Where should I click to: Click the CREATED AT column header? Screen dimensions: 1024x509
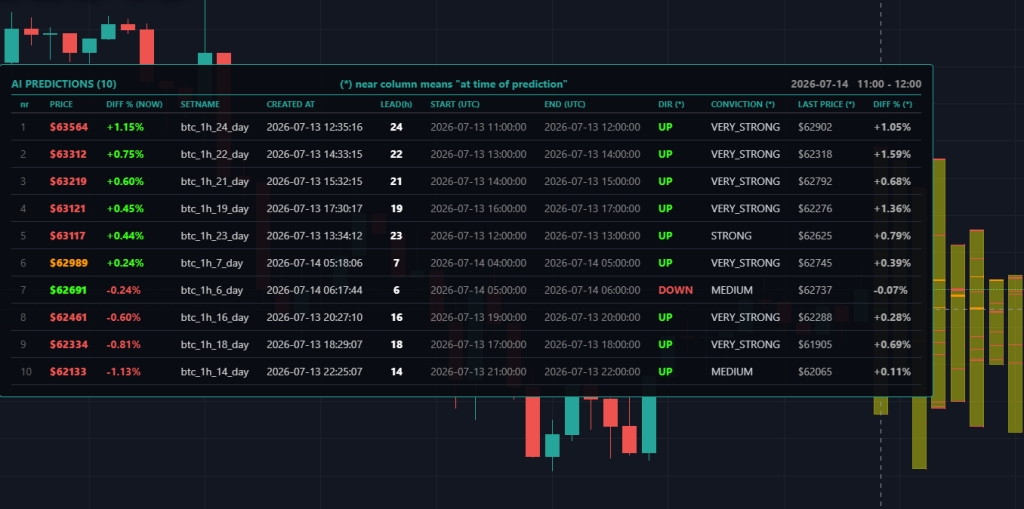pyautogui.click(x=290, y=105)
